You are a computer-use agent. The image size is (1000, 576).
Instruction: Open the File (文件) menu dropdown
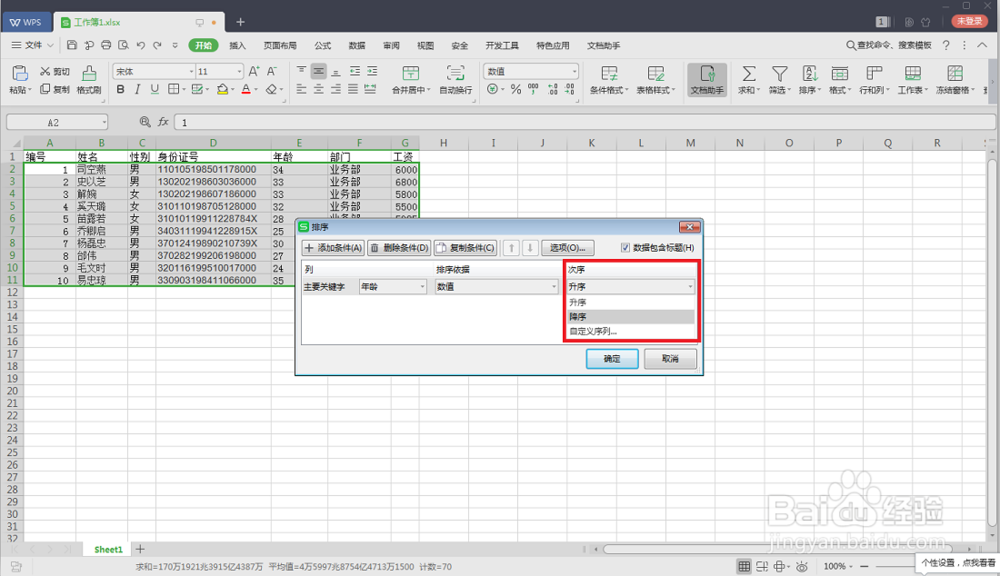[33, 45]
